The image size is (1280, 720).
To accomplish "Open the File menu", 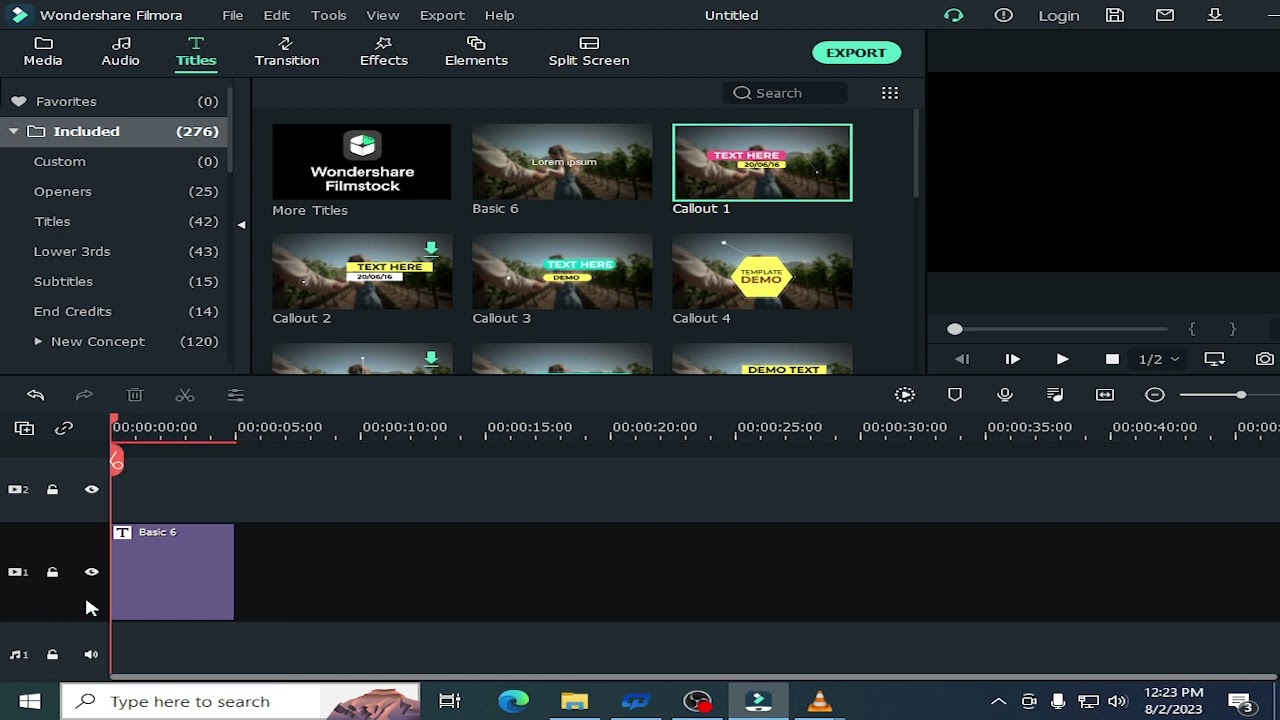I will click(232, 15).
